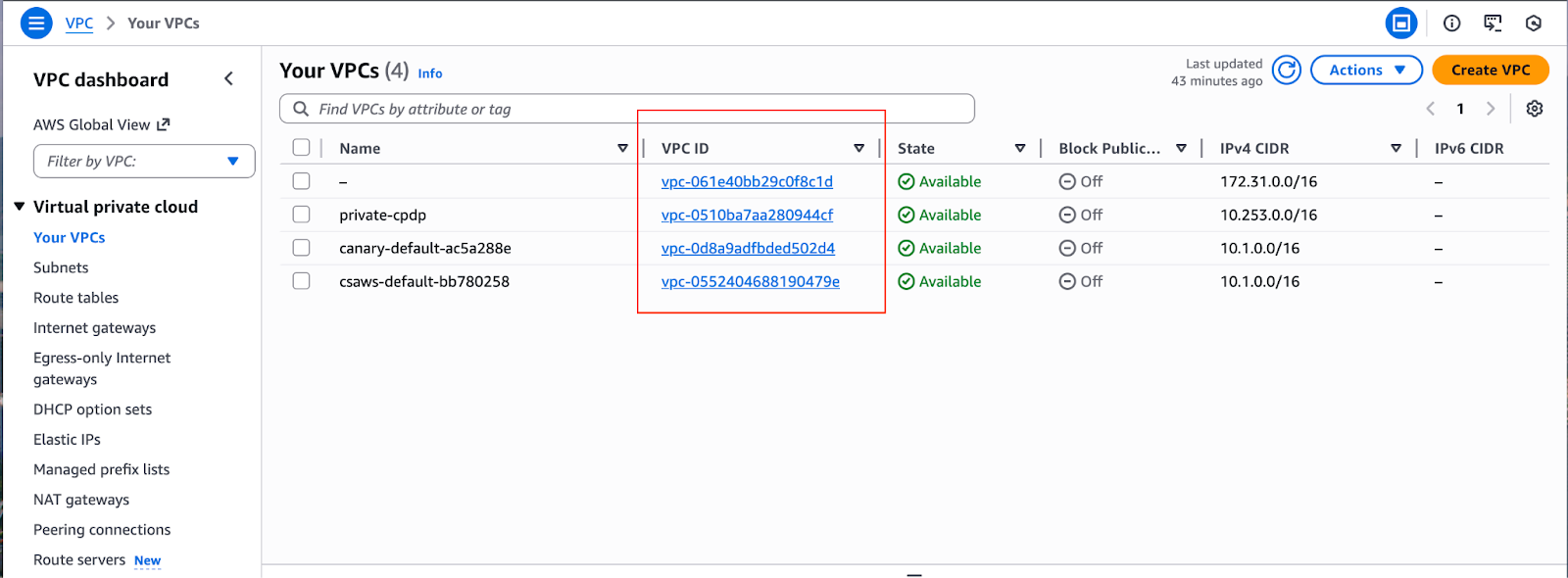This screenshot has width=1568, height=578.
Task: Click the refresh VPC list icon
Action: tap(1286, 70)
